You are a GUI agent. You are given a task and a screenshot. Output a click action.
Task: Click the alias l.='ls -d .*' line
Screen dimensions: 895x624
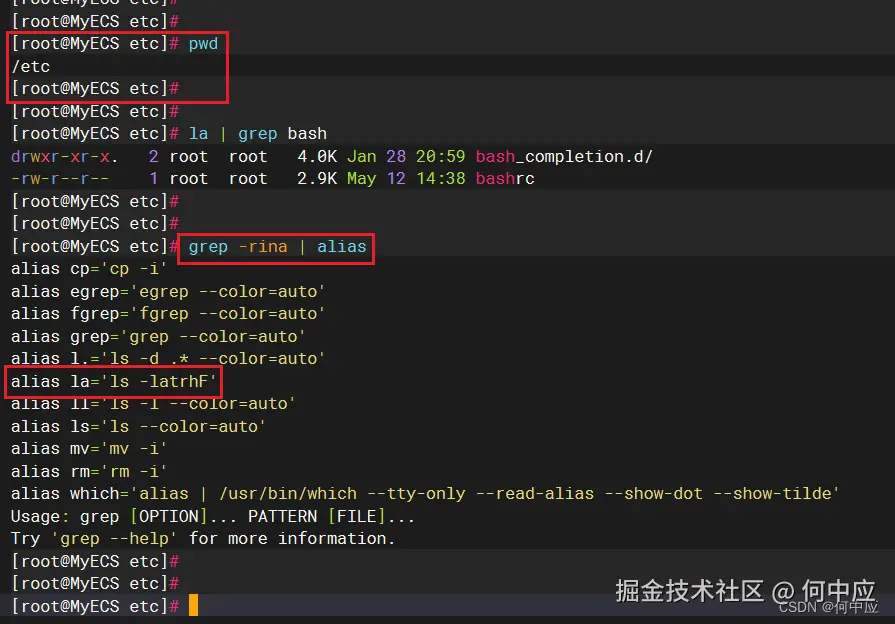(168, 359)
